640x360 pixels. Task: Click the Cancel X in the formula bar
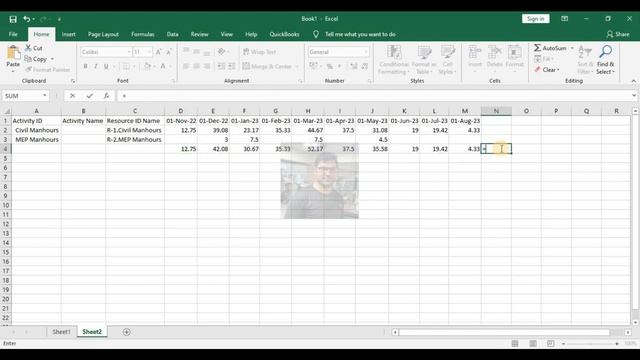(x=72, y=96)
